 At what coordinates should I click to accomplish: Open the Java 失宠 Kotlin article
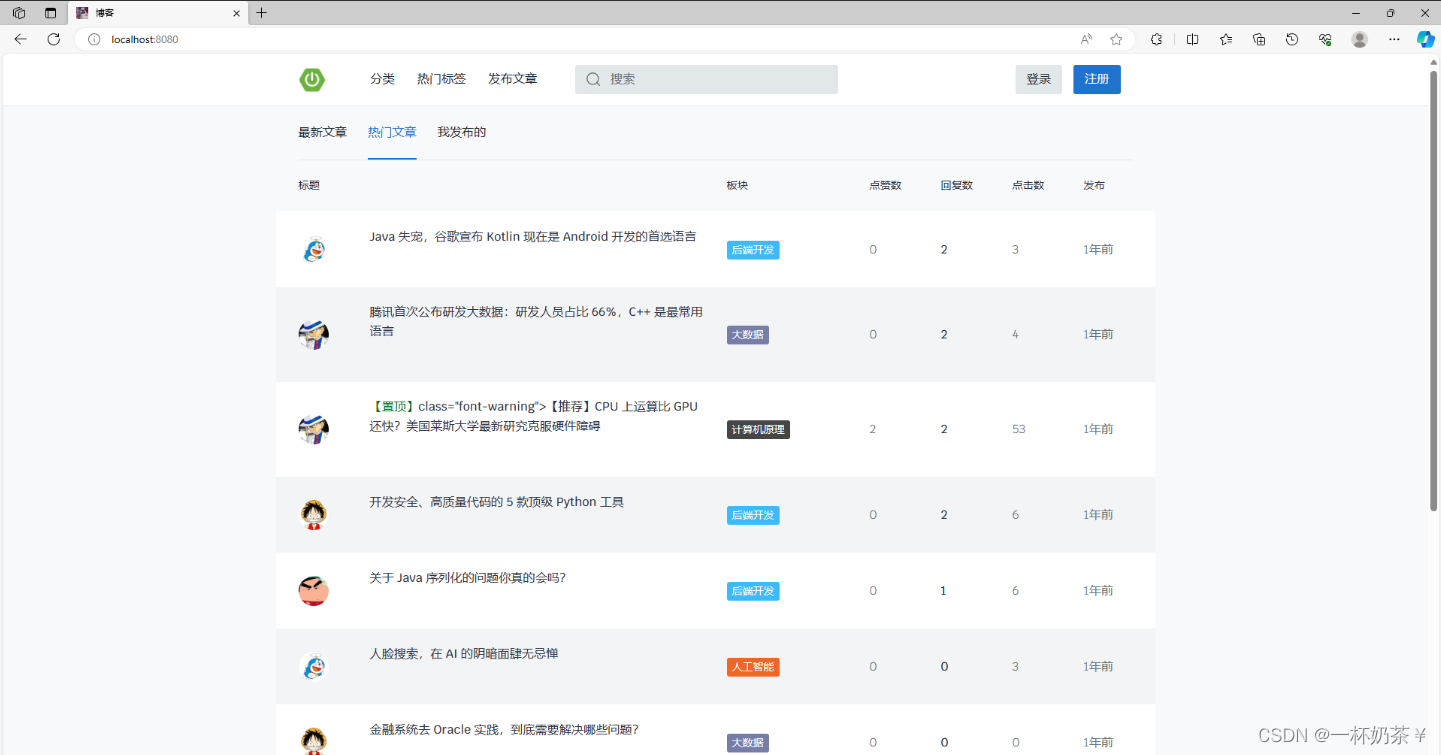[x=533, y=237]
